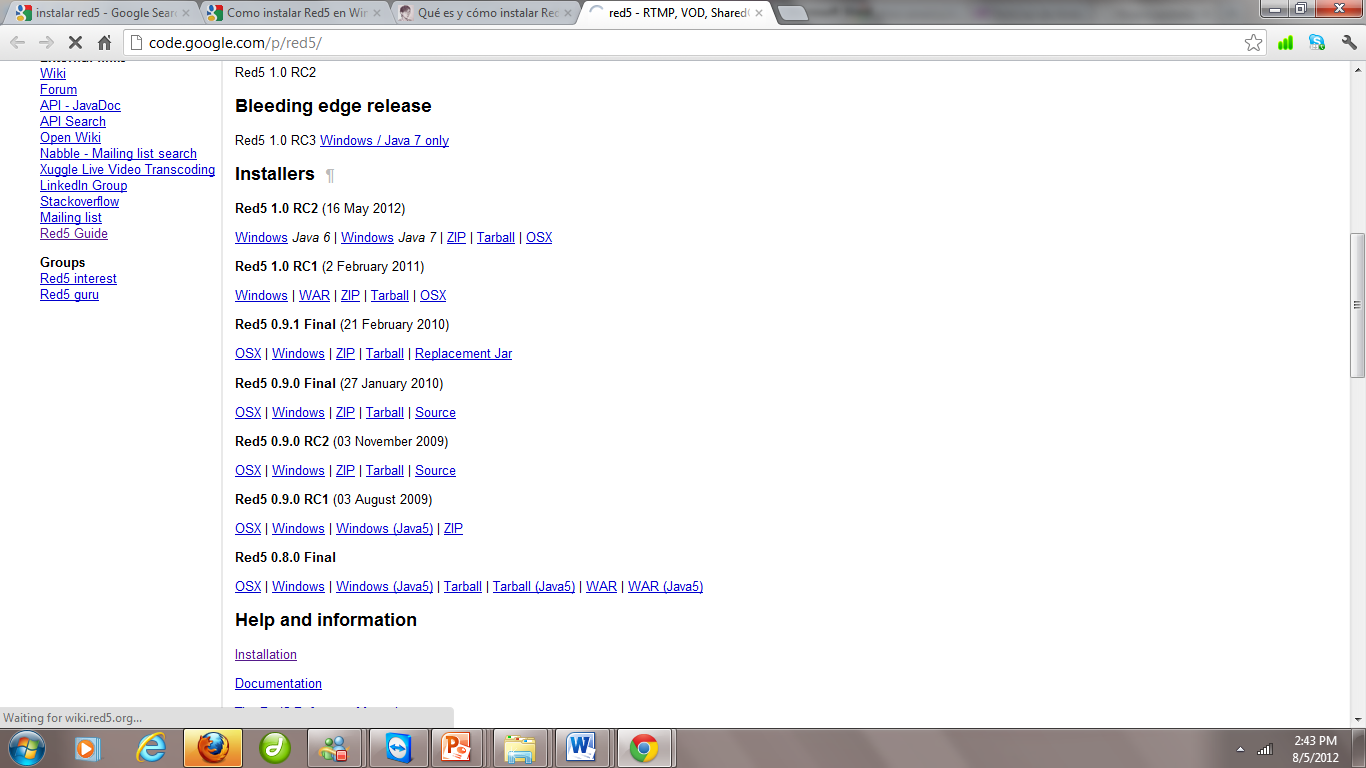The height and width of the screenshot is (768, 1366).
Task: Open the Documentation help link
Action: pos(278,683)
